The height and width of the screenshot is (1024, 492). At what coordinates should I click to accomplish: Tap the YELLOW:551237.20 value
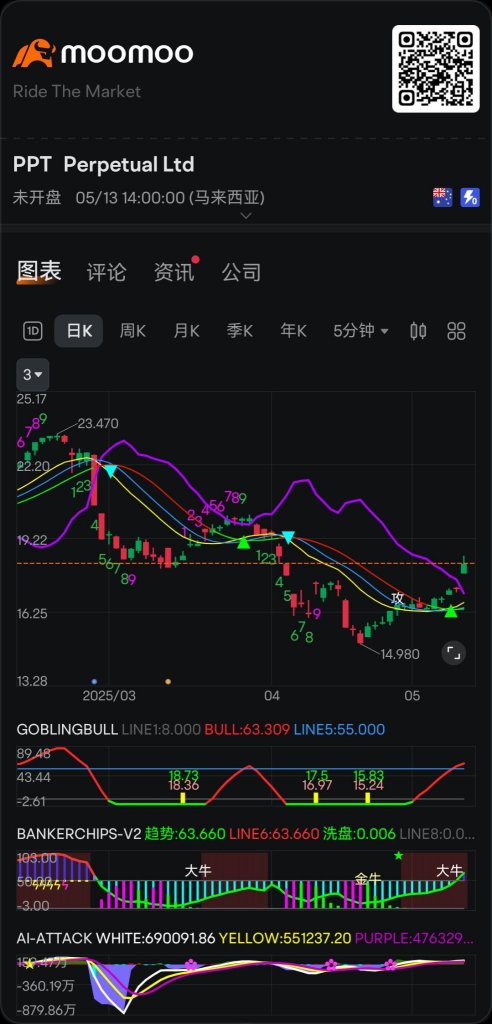pyautogui.click(x=283, y=938)
